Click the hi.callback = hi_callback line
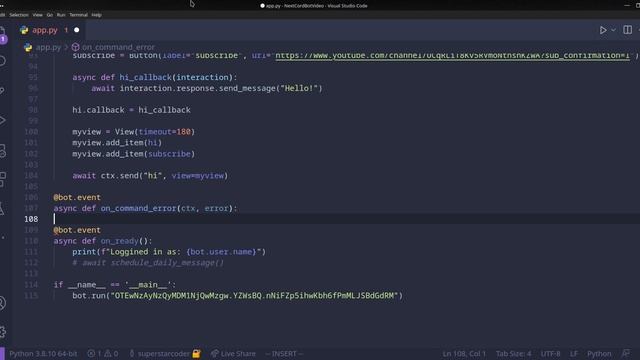This screenshot has width=640, height=360. (131, 110)
